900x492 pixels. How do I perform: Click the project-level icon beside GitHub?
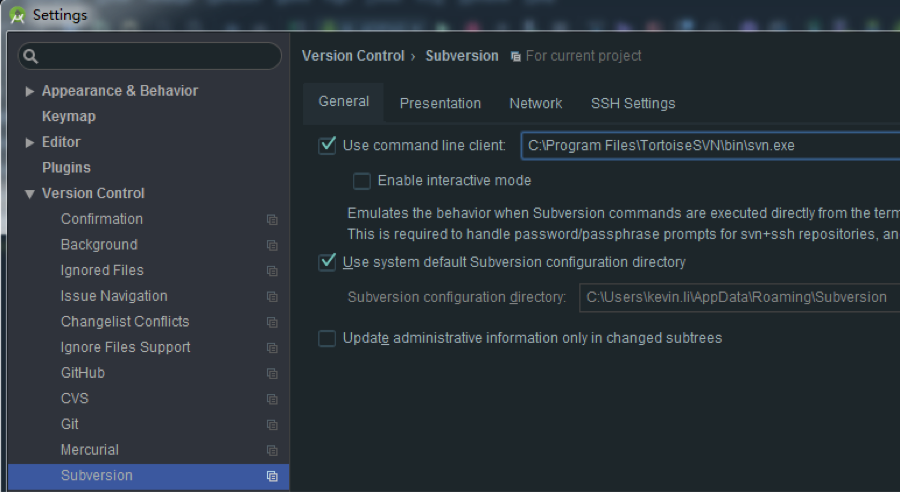tap(272, 374)
